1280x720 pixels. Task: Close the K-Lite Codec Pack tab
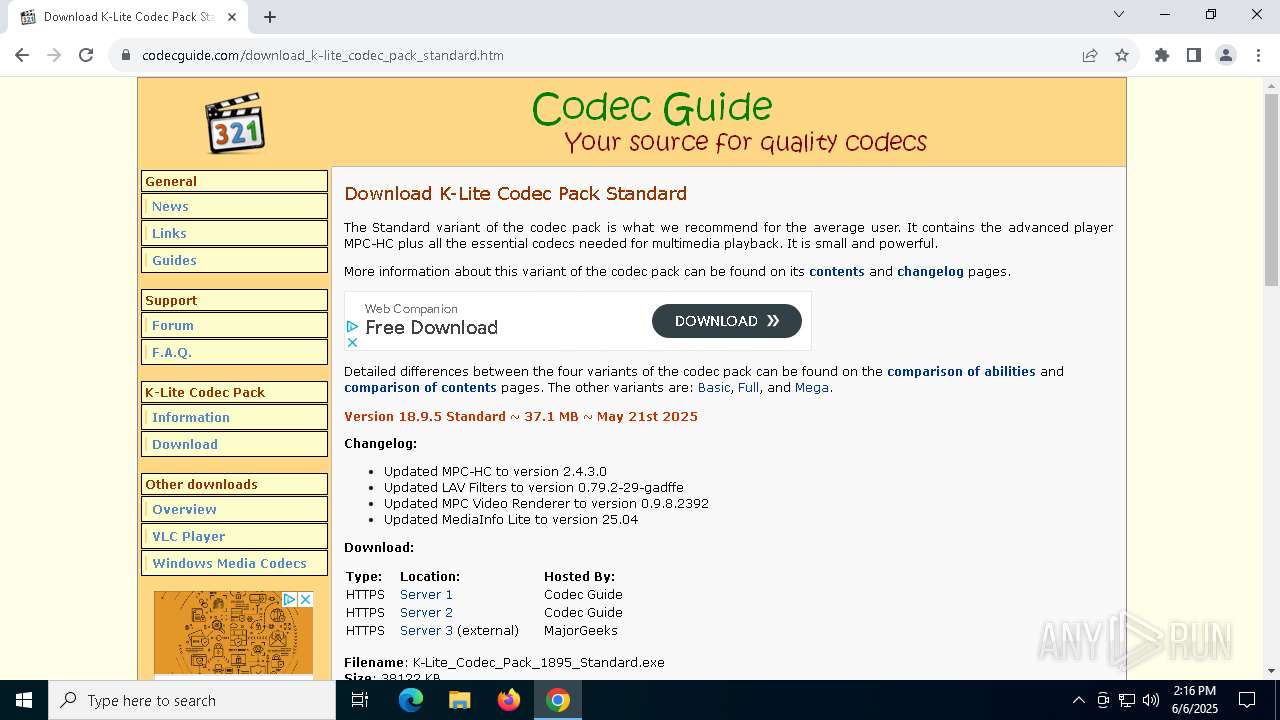(x=232, y=17)
